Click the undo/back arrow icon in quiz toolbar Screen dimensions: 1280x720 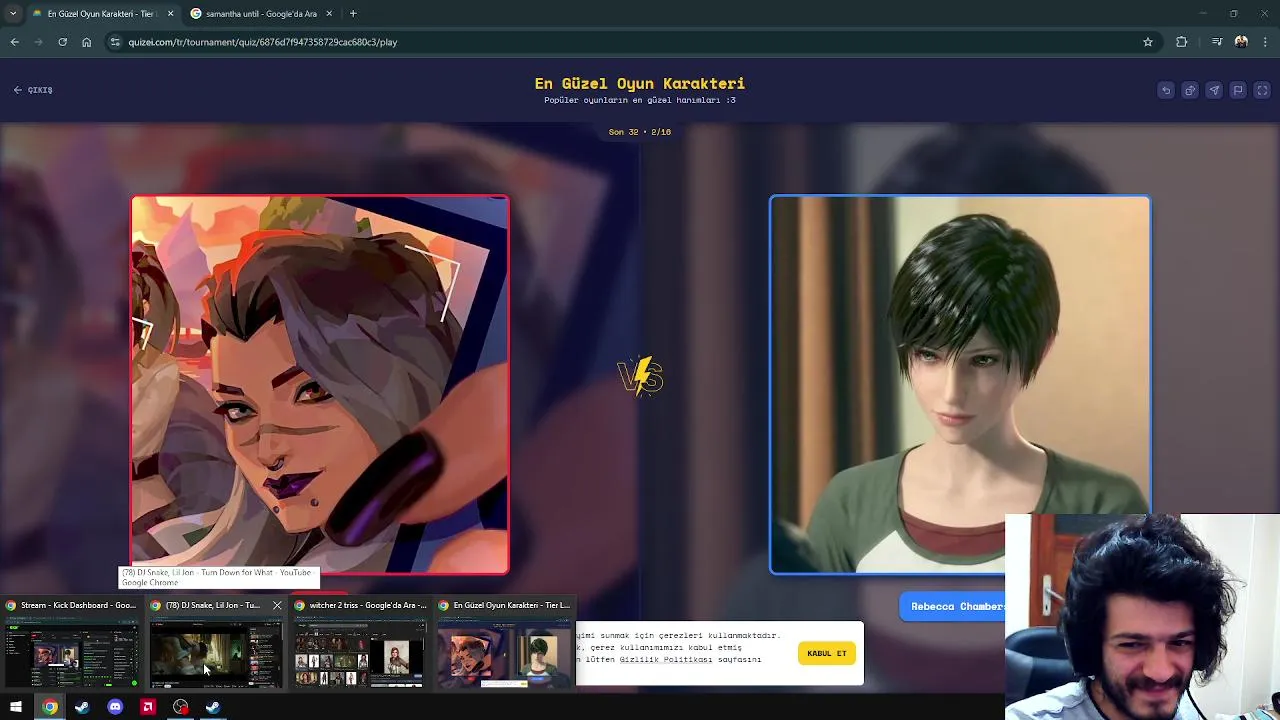[1166, 90]
